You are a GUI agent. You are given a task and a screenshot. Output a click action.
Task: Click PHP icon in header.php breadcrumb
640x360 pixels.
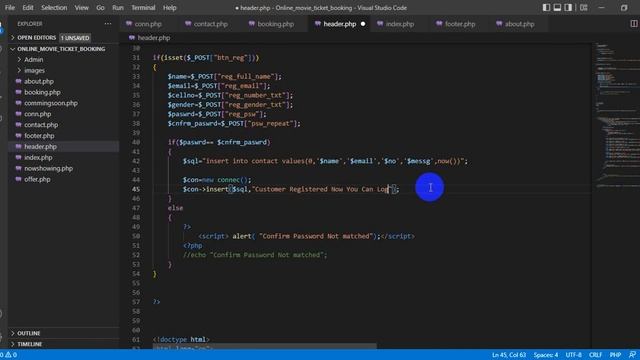click(132, 38)
